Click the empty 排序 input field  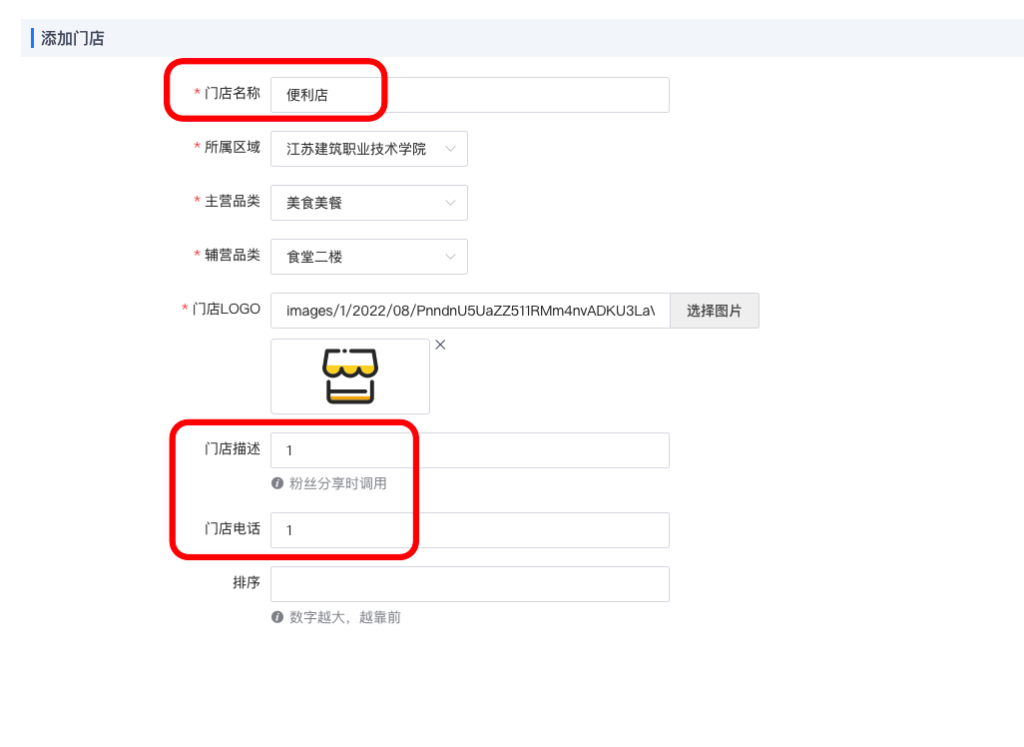pos(470,584)
